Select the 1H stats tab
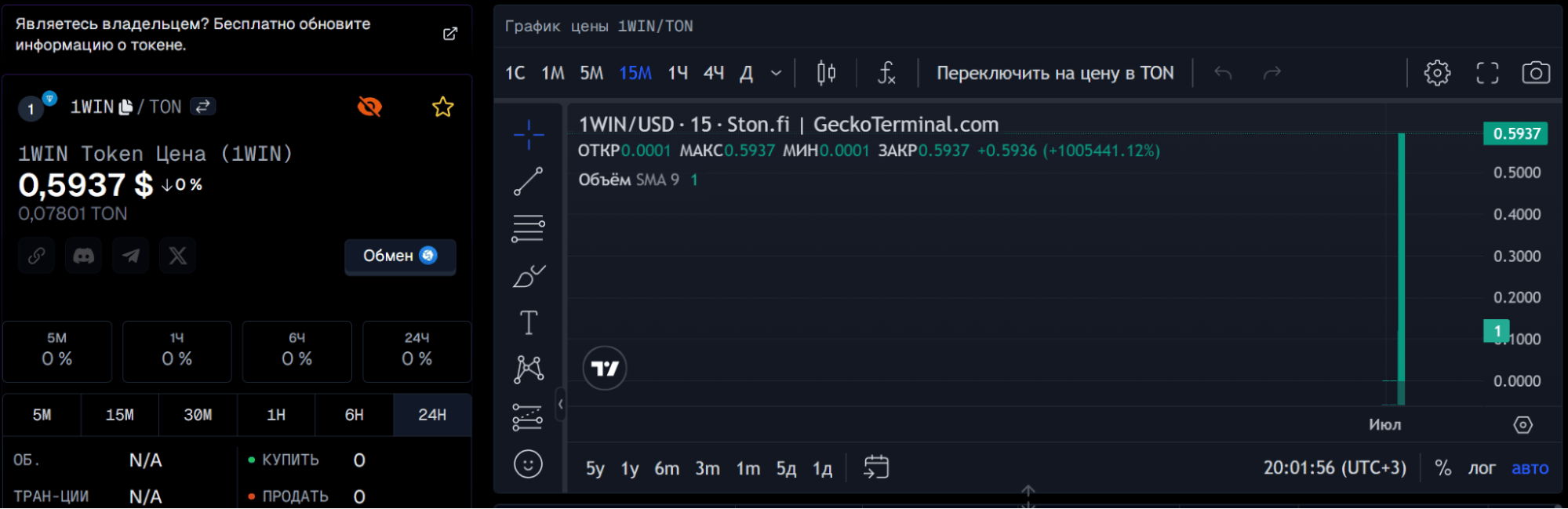 [x=276, y=415]
